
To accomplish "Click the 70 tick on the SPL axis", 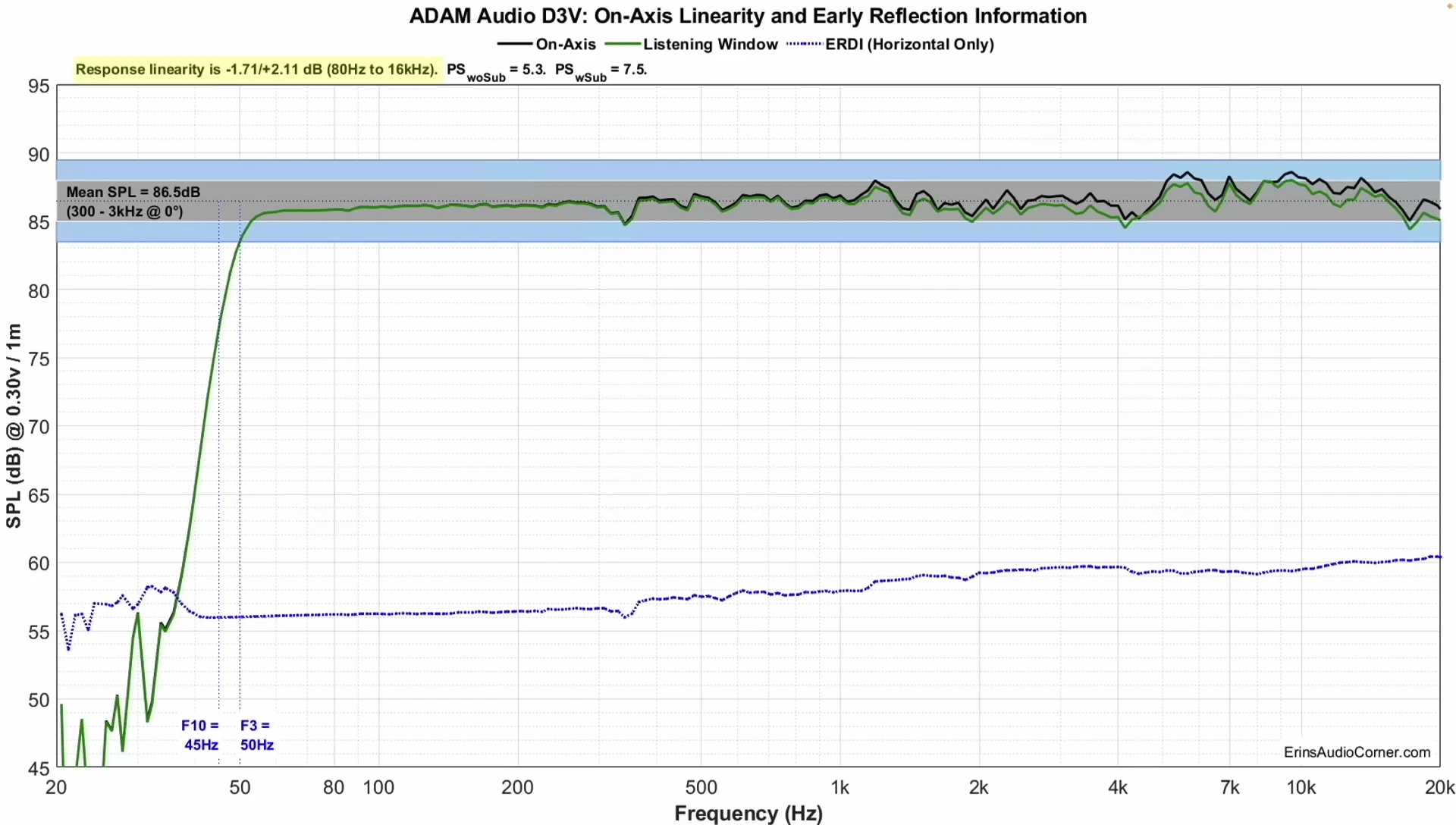I will click(x=39, y=427).
